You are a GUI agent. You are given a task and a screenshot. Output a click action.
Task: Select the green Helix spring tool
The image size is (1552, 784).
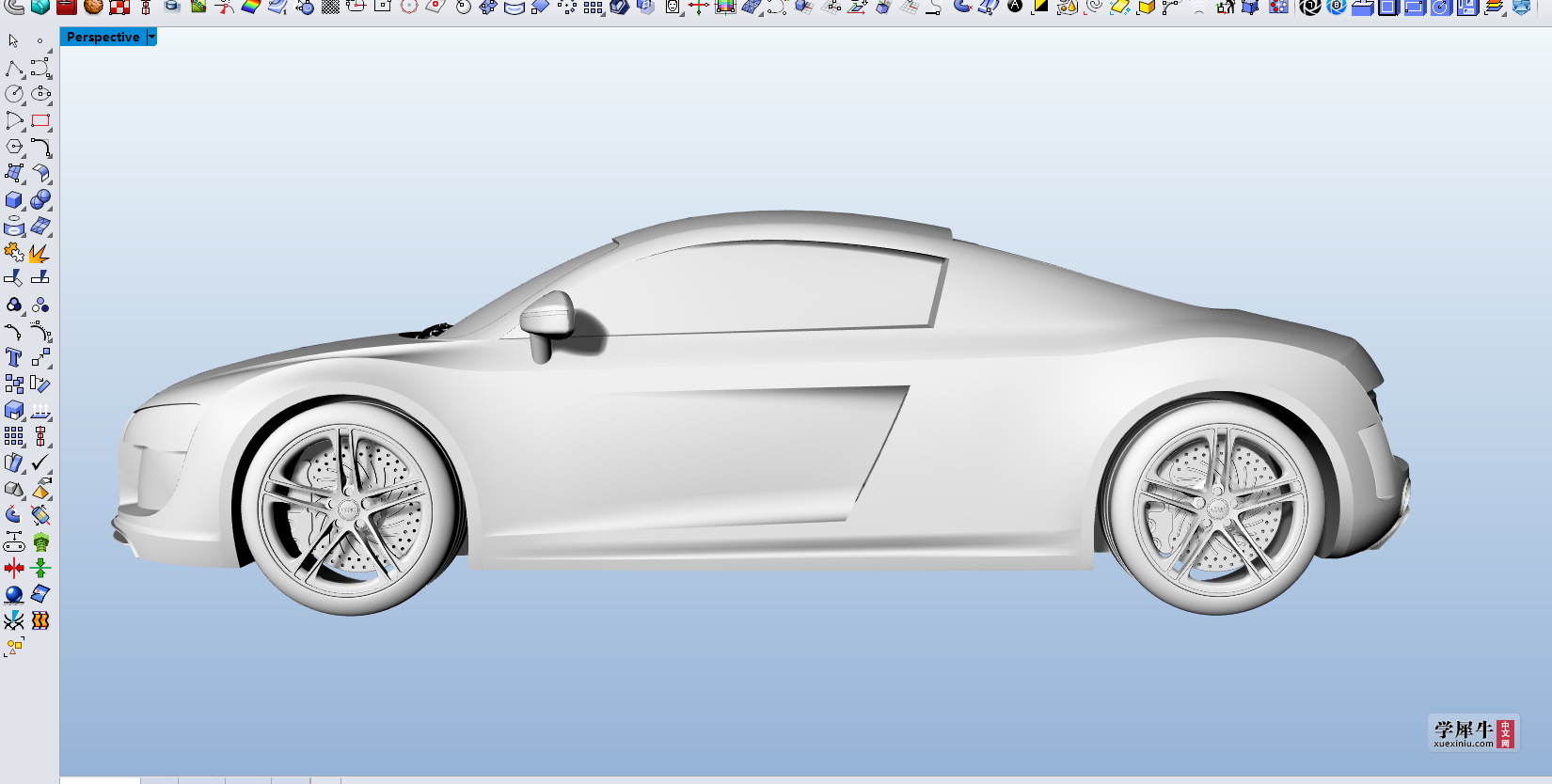[40, 542]
